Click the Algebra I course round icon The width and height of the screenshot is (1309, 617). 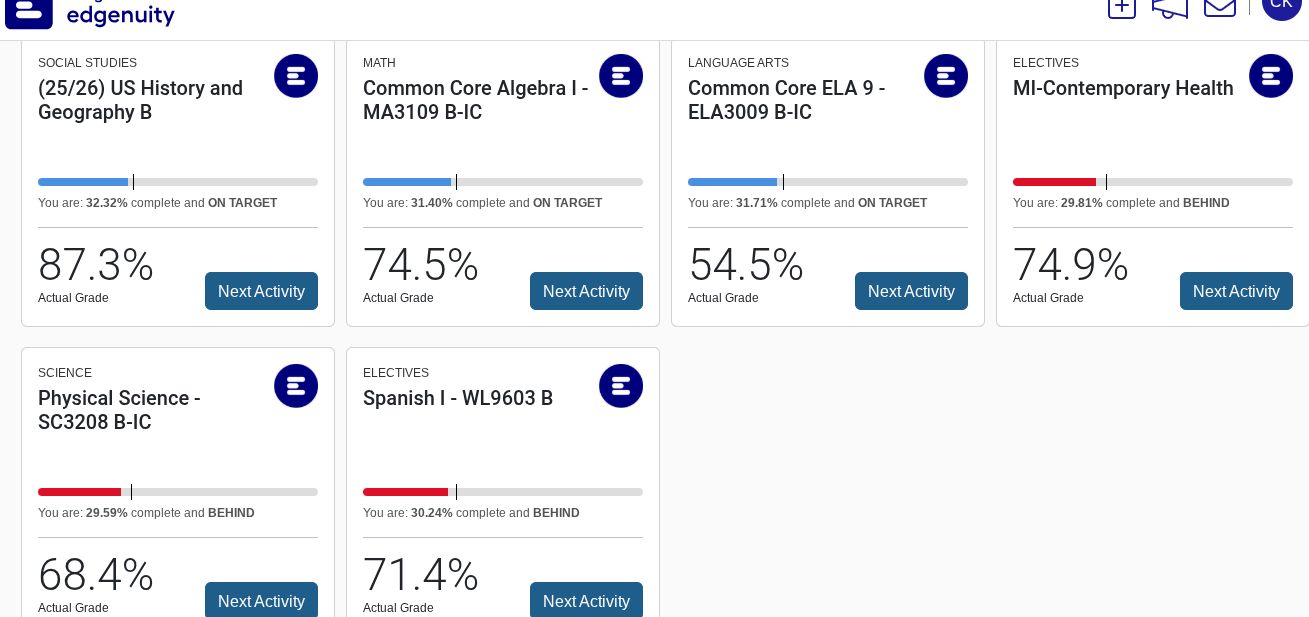[621, 76]
